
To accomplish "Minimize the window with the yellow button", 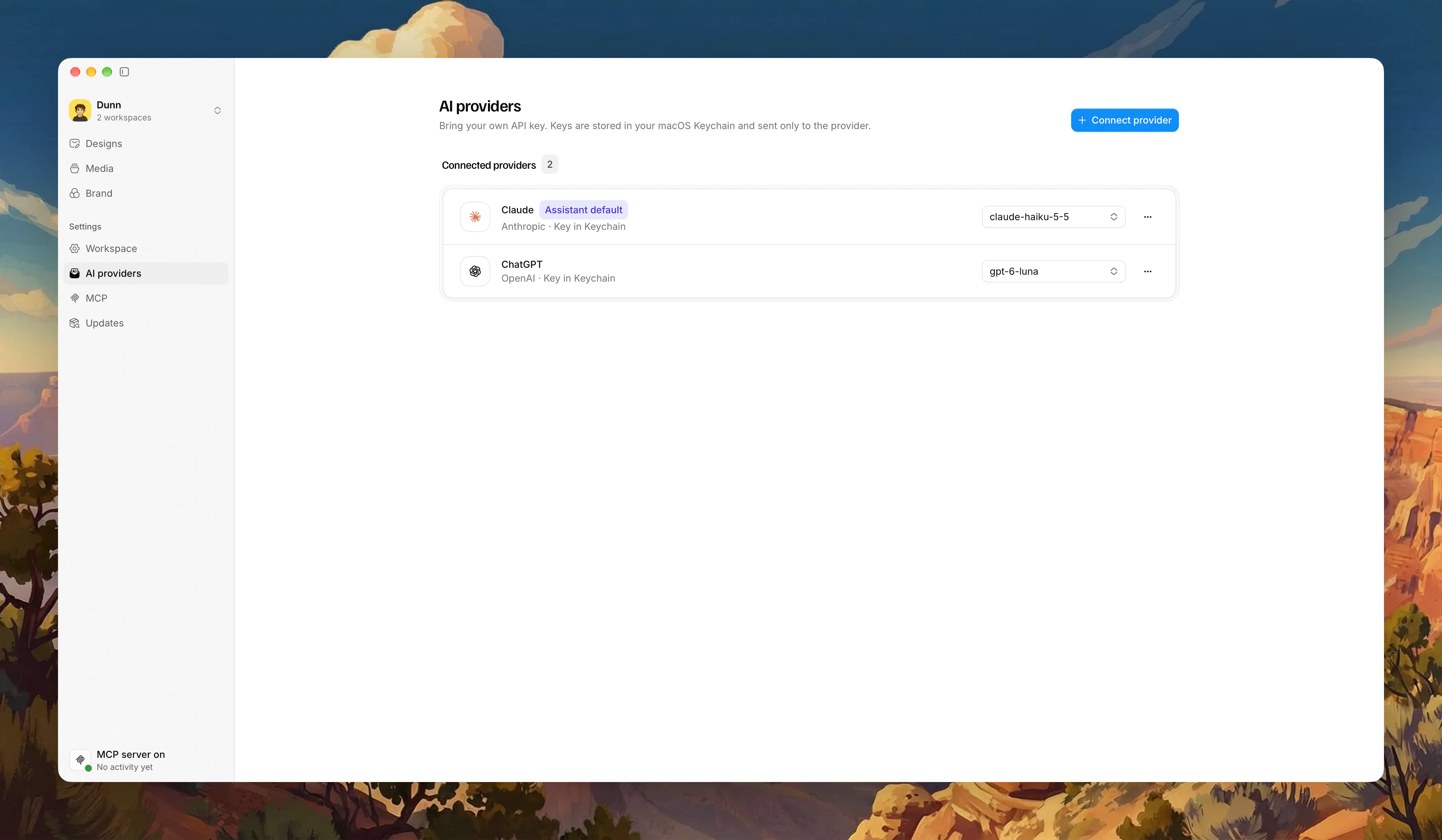I will tap(91, 71).
